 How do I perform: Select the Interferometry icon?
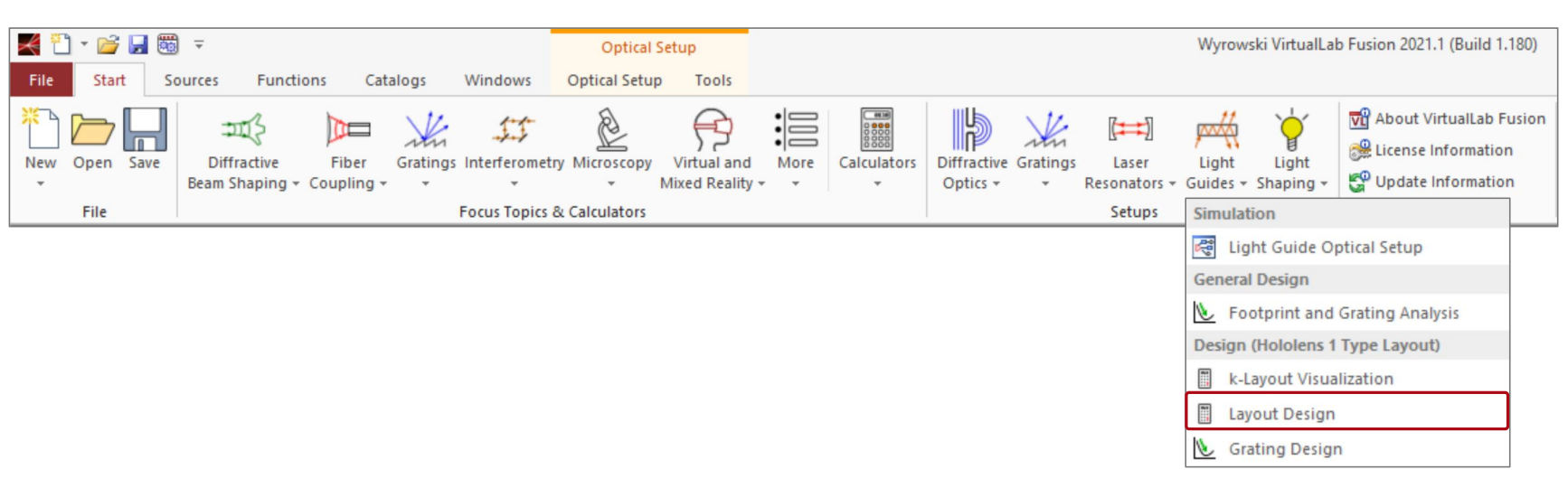(514, 130)
